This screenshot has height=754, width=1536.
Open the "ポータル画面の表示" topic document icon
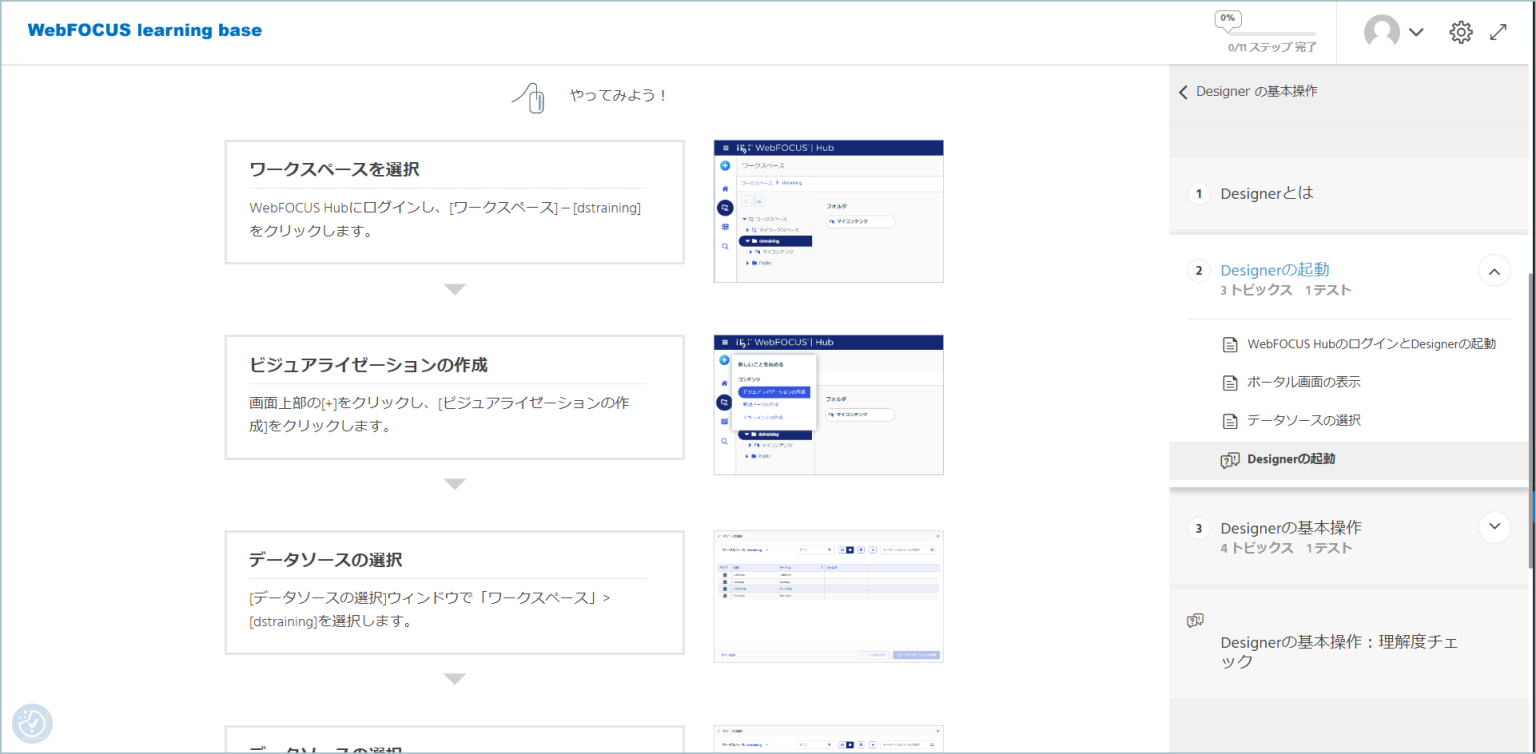(x=1229, y=381)
